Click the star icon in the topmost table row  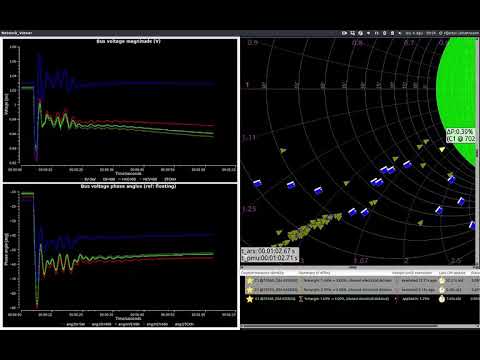[250, 281]
